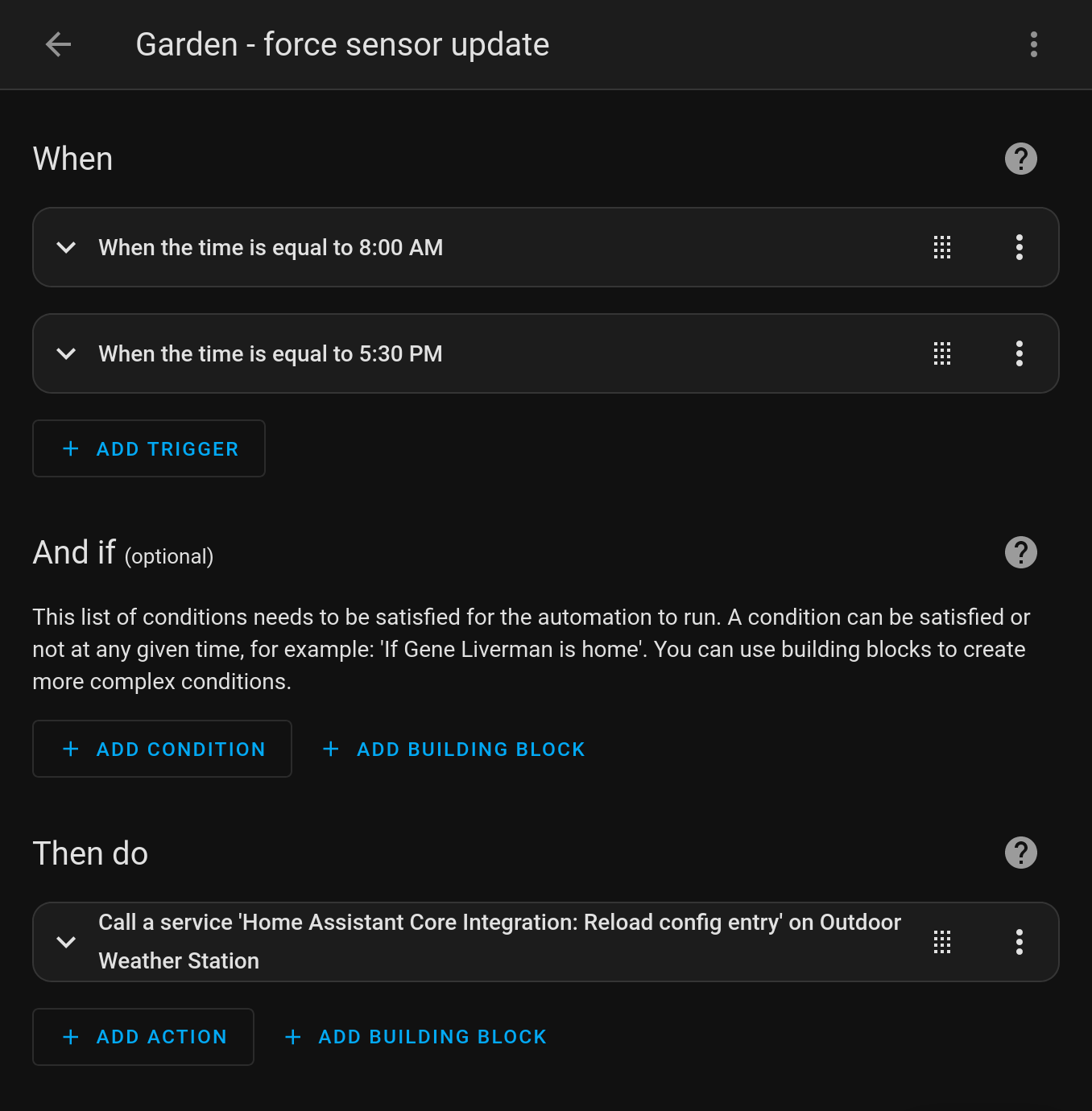This screenshot has height=1111, width=1092.
Task: Click the Add Trigger button
Action: click(149, 448)
